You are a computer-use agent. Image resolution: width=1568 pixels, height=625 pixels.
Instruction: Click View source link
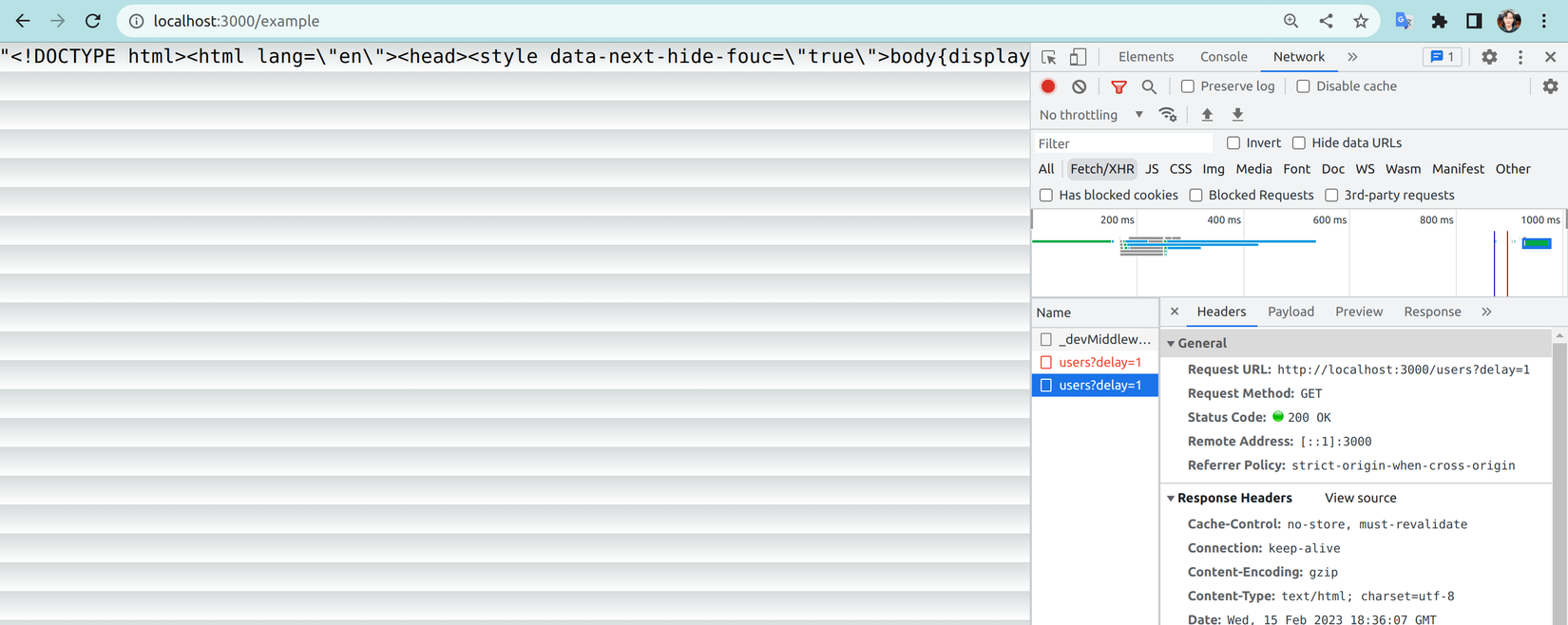(x=1360, y=499)
